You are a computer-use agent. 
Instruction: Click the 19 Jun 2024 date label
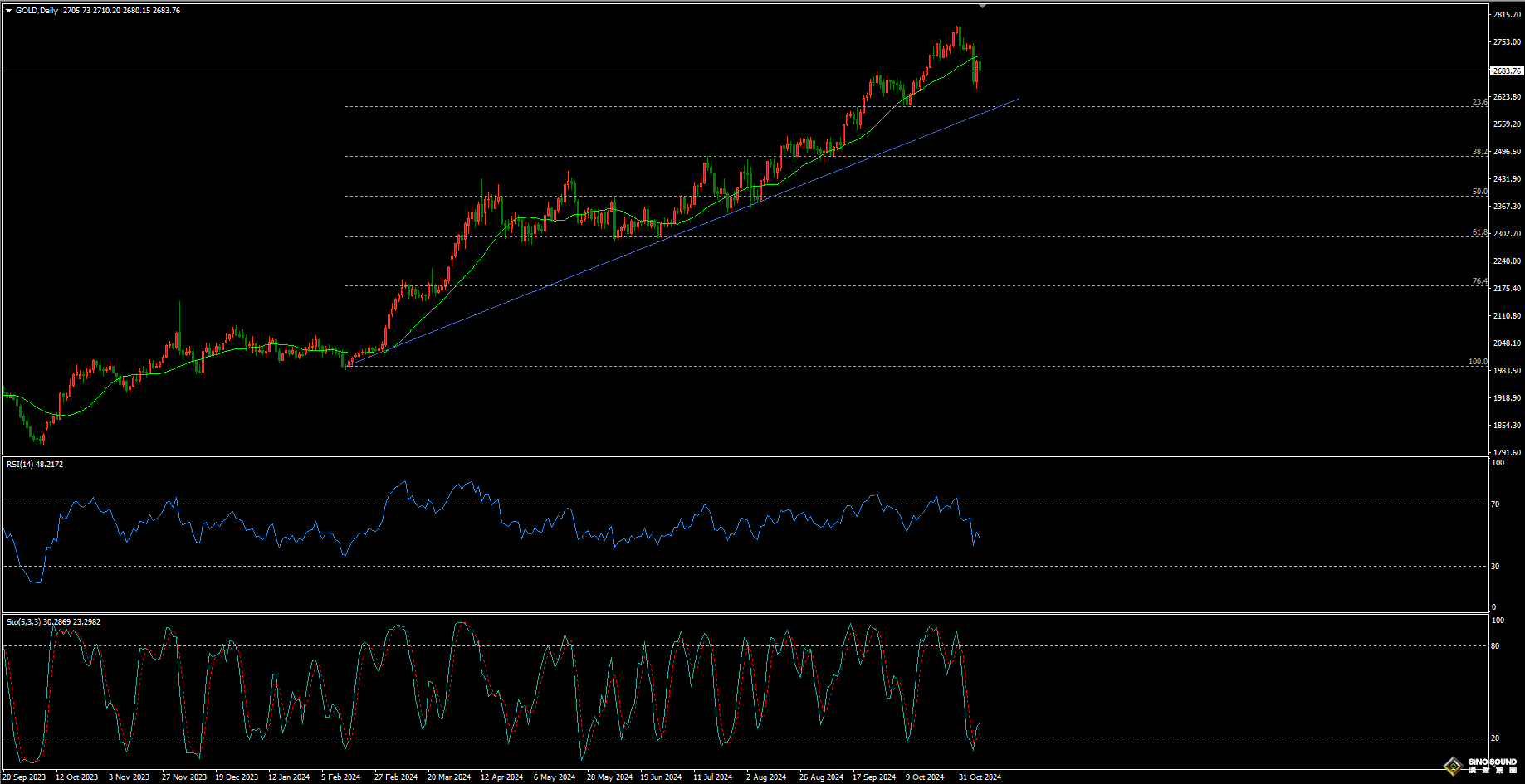coord(661,777)
